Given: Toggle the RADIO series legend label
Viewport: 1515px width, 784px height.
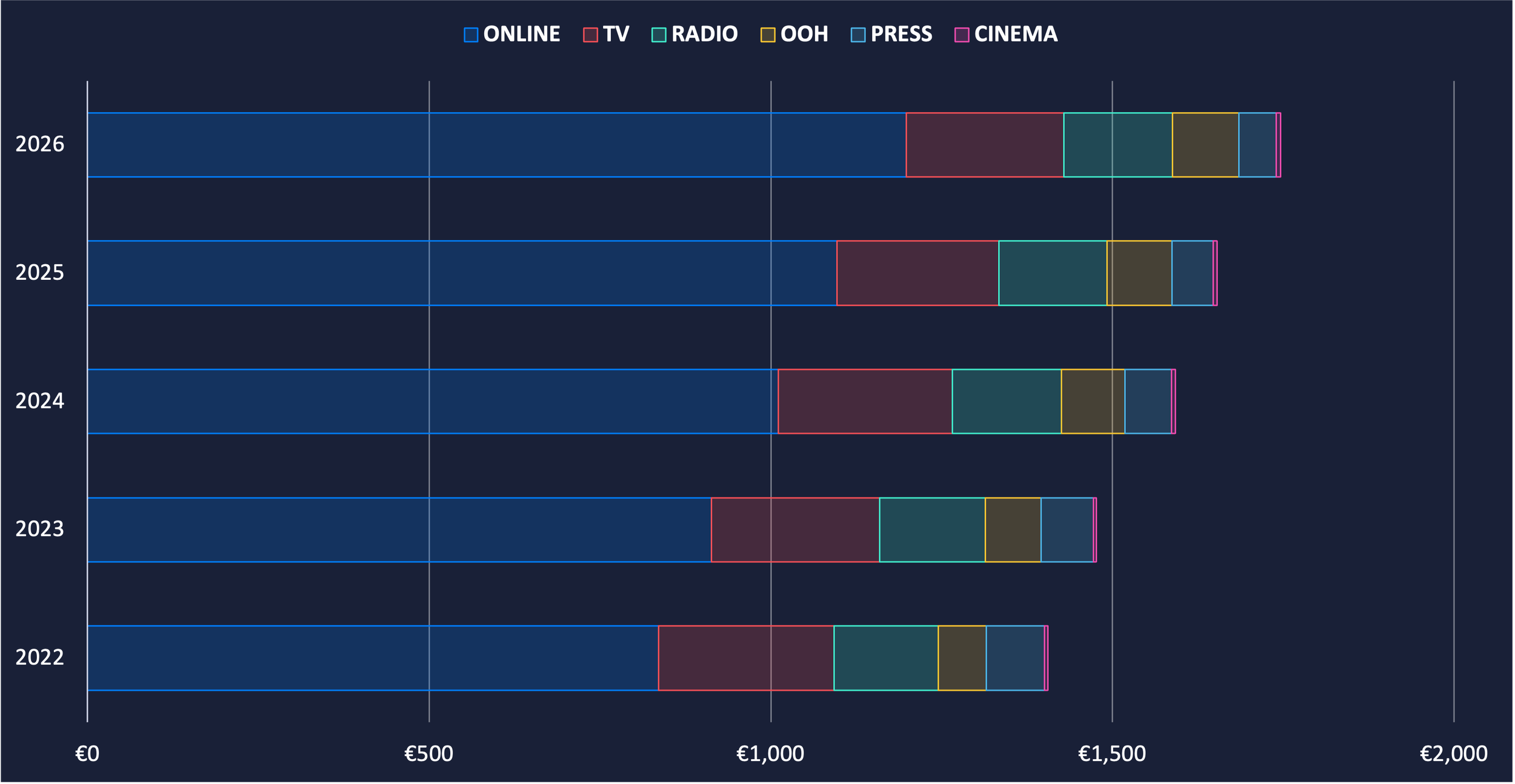Looking at the screenshot, I should 704,34.
